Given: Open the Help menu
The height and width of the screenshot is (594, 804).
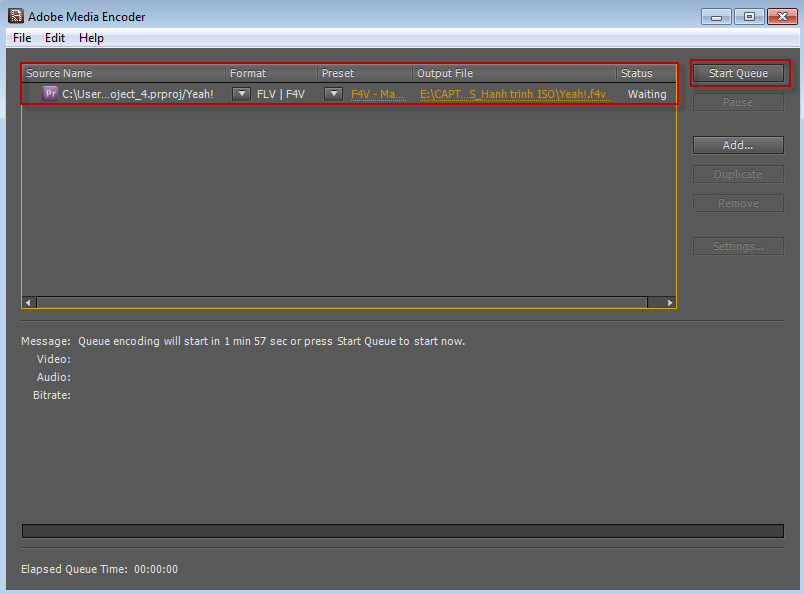Looking at the screenshot, I should click(x=91, y=38).
